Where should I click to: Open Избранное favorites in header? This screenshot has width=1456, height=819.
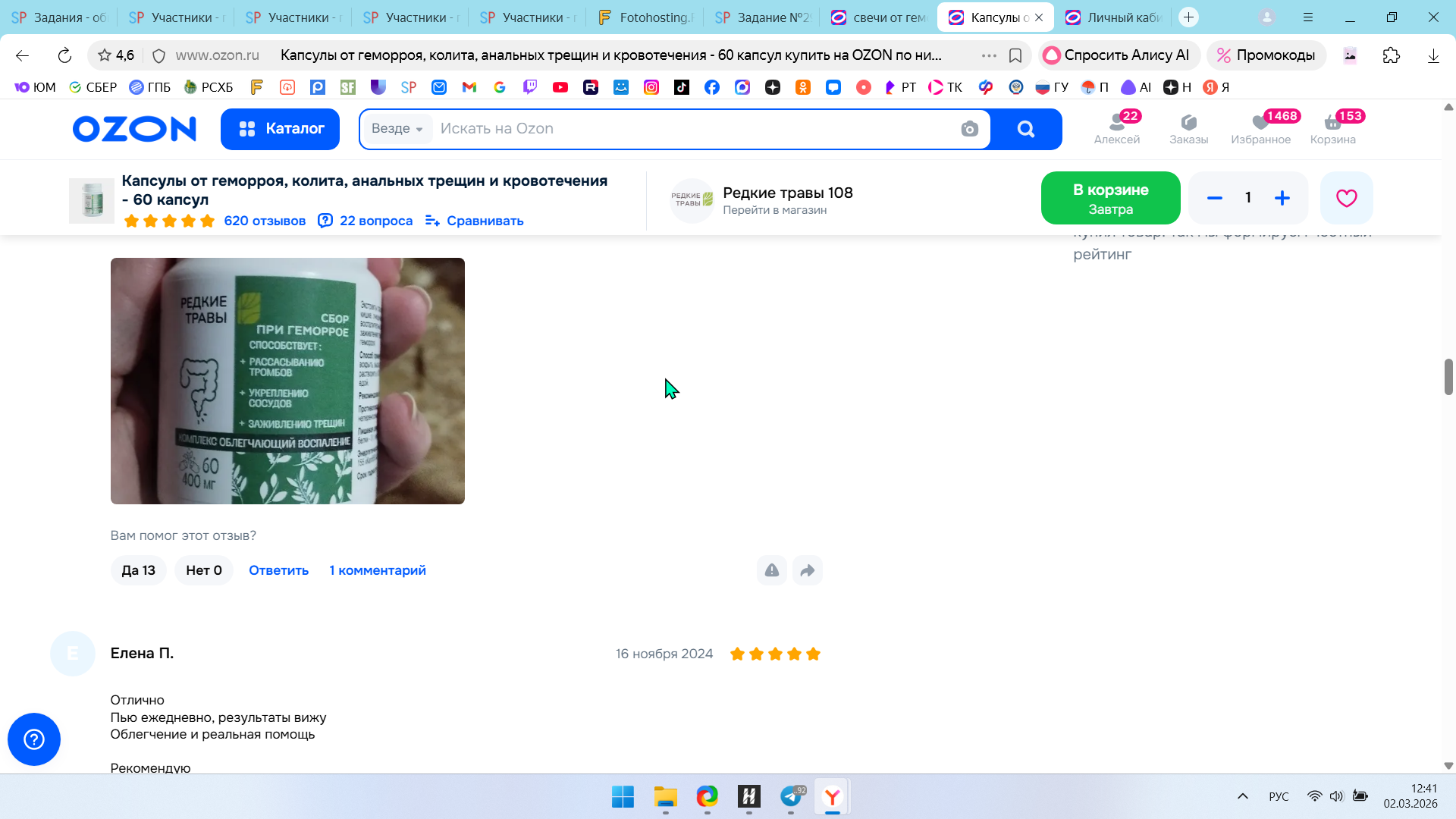[1260, 127]
